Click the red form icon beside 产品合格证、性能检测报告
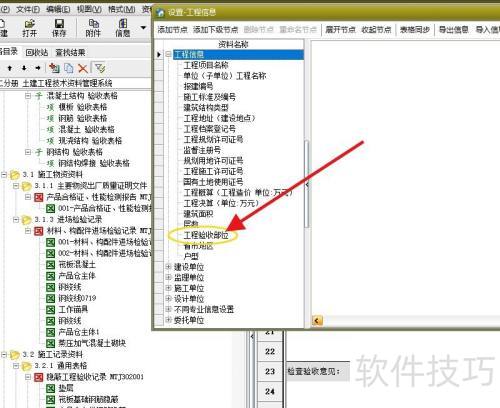 [39, 197]
